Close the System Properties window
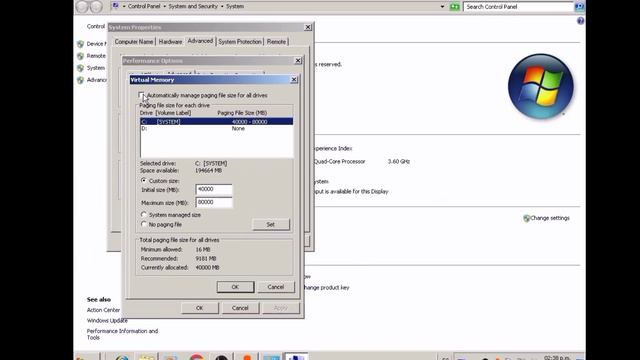The image size is (640, 360). click(308, 27)
